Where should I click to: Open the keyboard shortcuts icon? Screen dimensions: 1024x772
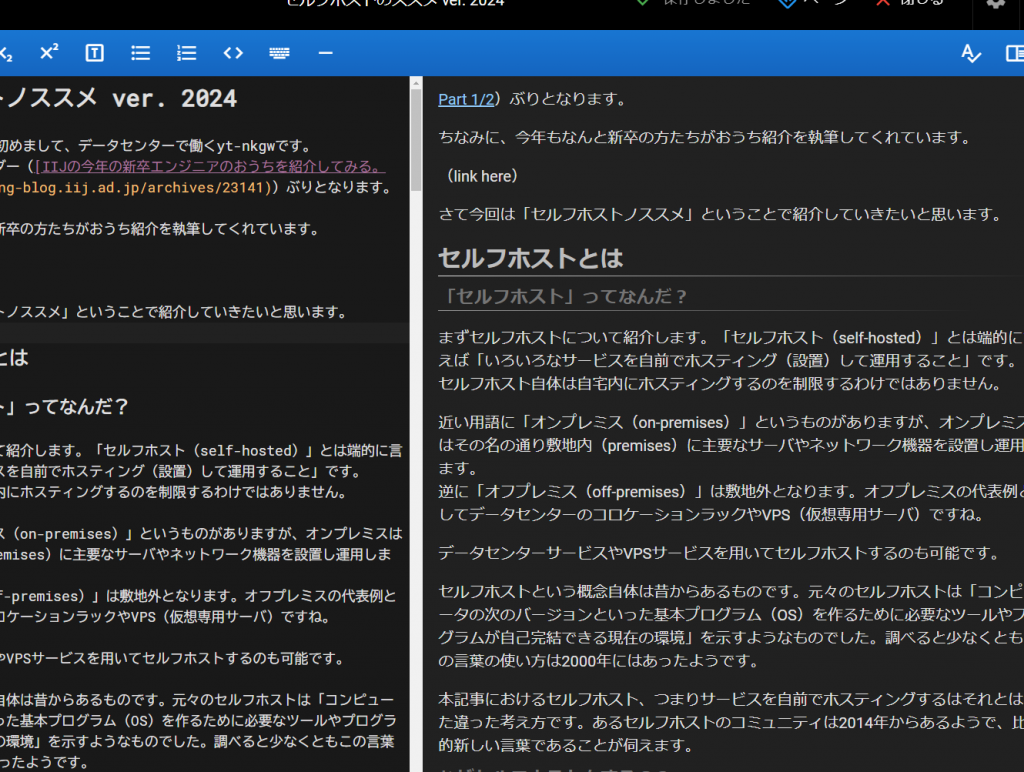point(279,53)
